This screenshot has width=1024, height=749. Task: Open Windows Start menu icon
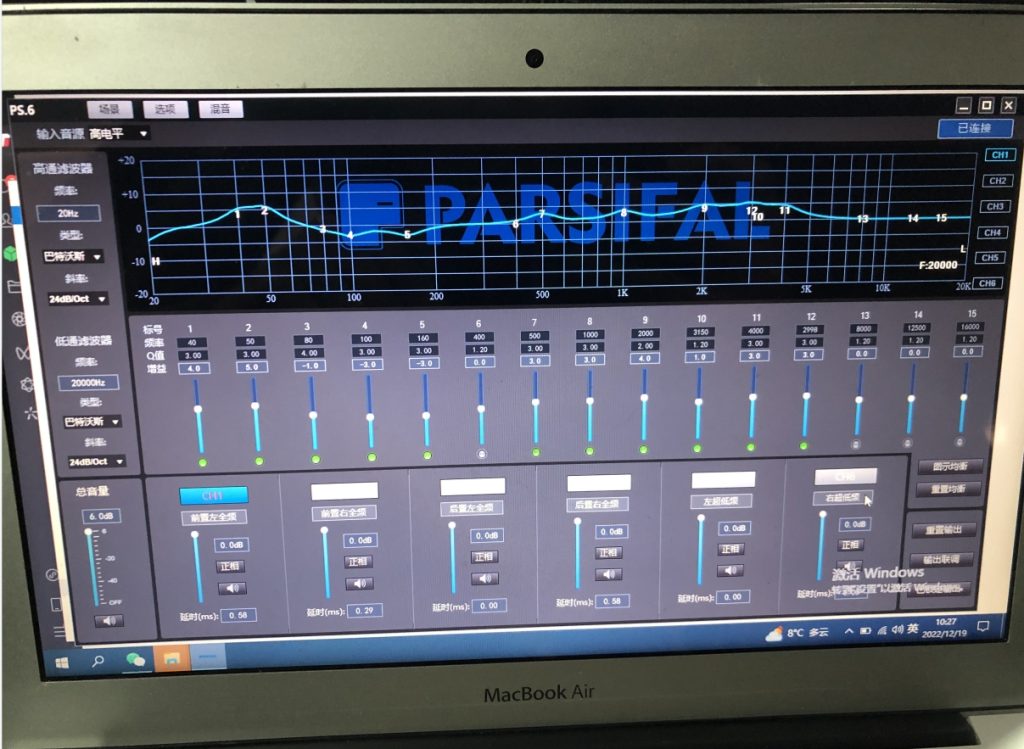pos(62,663)
